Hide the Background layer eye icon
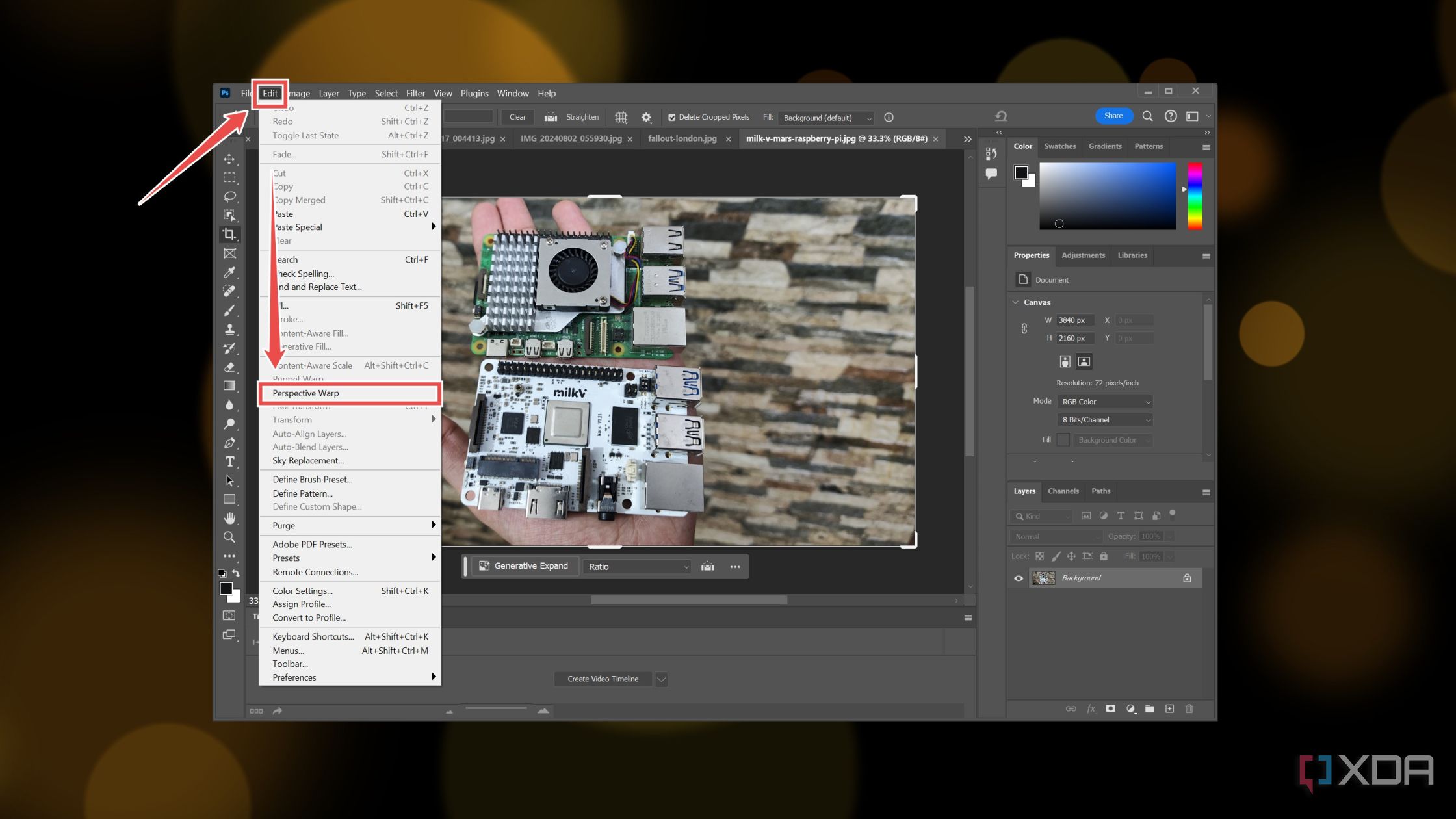 coord(1019,578)
